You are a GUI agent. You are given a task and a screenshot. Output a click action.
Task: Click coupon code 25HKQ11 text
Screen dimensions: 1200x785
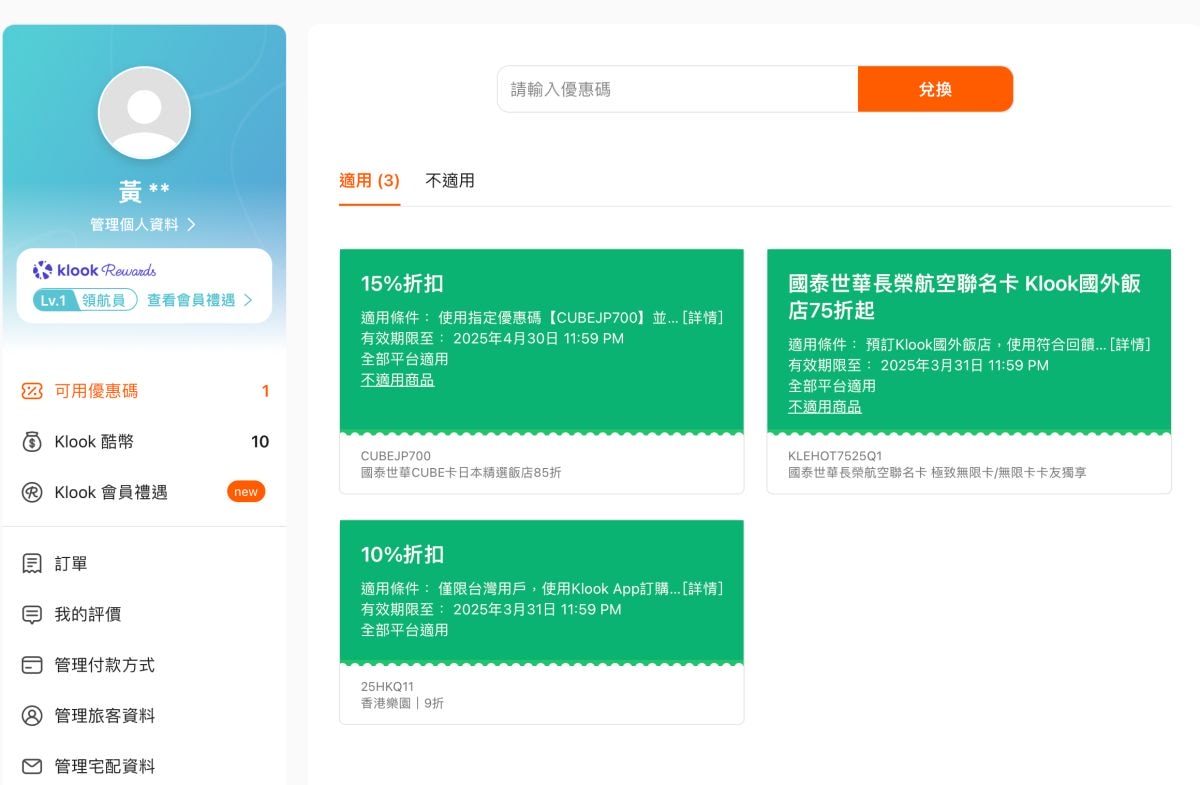click(x=387, y=686)
